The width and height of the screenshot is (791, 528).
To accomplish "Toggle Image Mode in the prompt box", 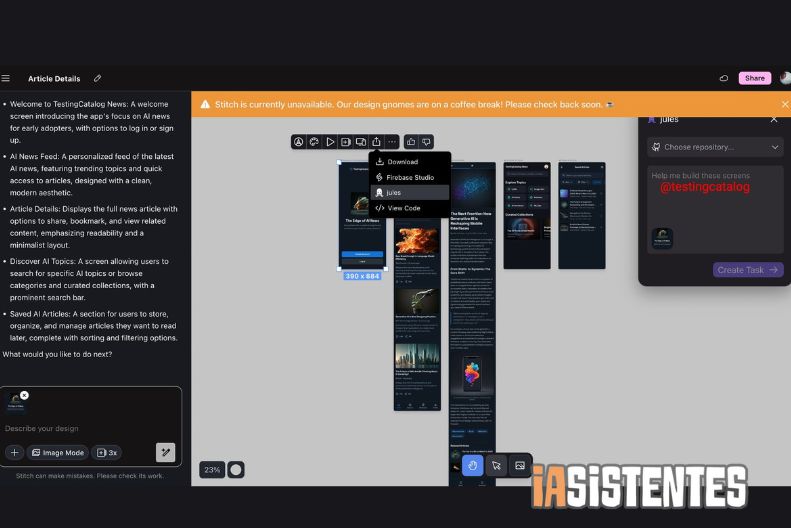I will (58, 453).
